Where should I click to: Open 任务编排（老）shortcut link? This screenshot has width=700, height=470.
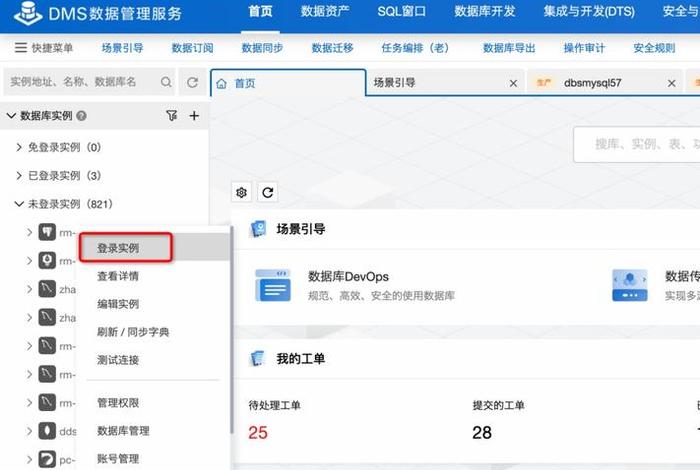point(415,48)
